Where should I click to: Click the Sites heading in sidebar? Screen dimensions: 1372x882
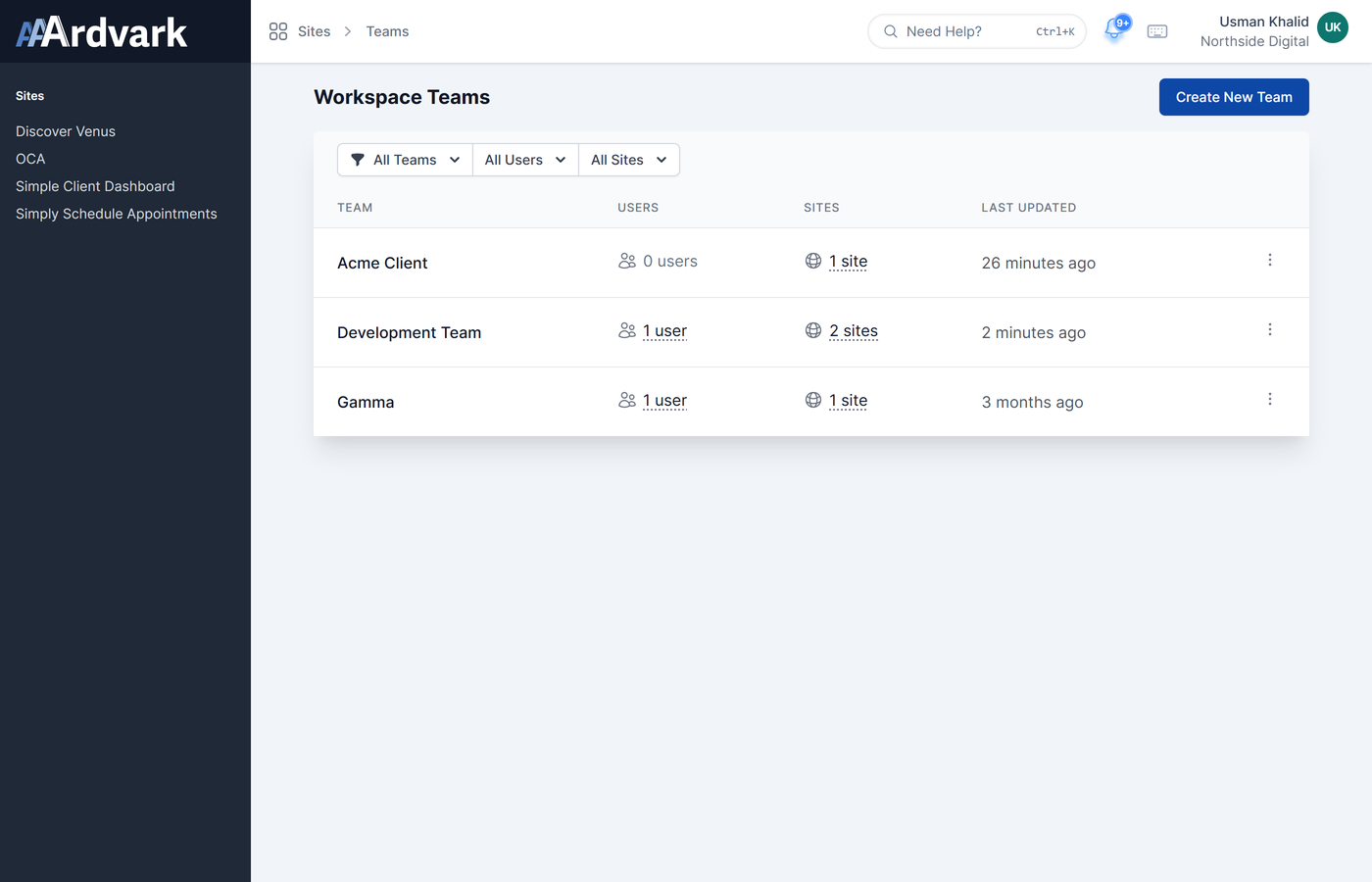coord(29,95)
